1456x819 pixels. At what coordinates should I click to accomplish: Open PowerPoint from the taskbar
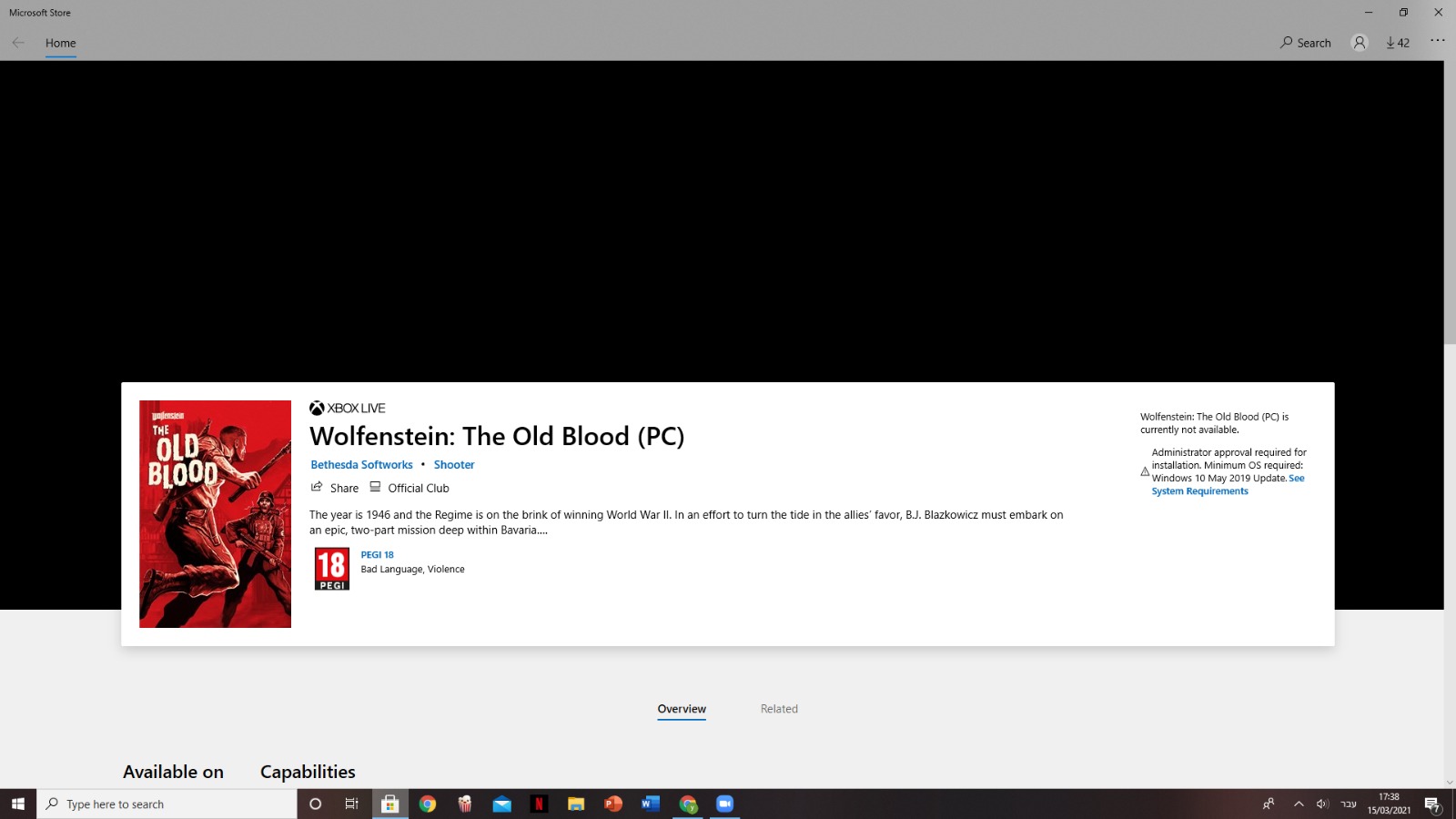(x=613, y=804)
